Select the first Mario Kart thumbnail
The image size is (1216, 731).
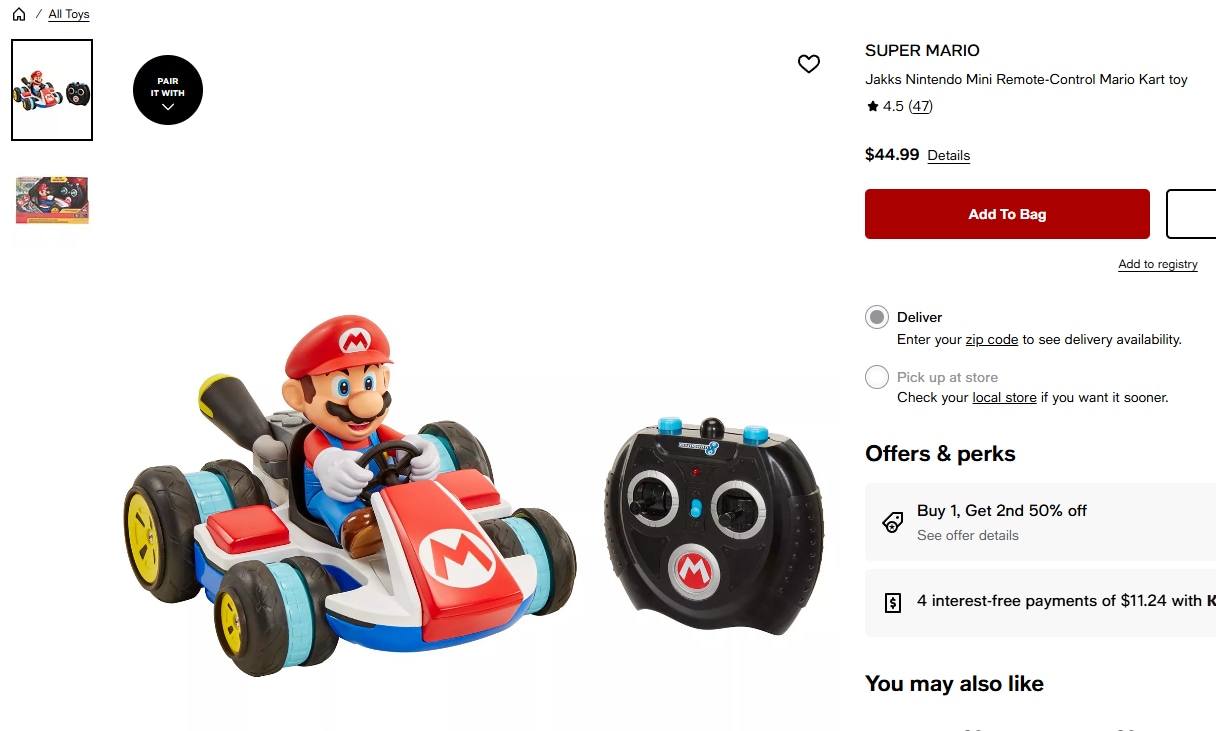52,90
